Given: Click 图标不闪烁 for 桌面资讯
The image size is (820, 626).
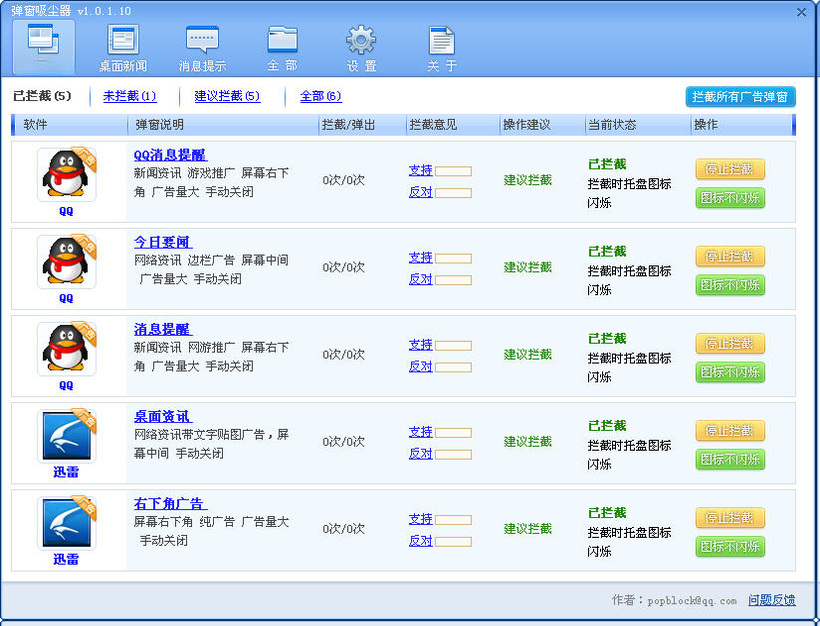Looking at the screenshot, I should tap(730, 460).
